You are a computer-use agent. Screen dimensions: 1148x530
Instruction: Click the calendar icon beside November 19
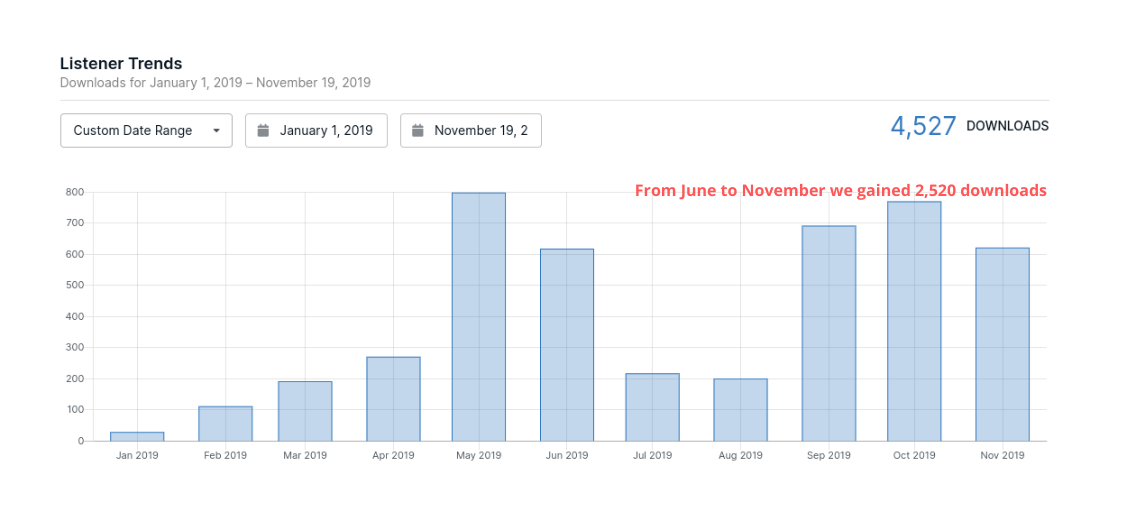[x=418, y=130]
